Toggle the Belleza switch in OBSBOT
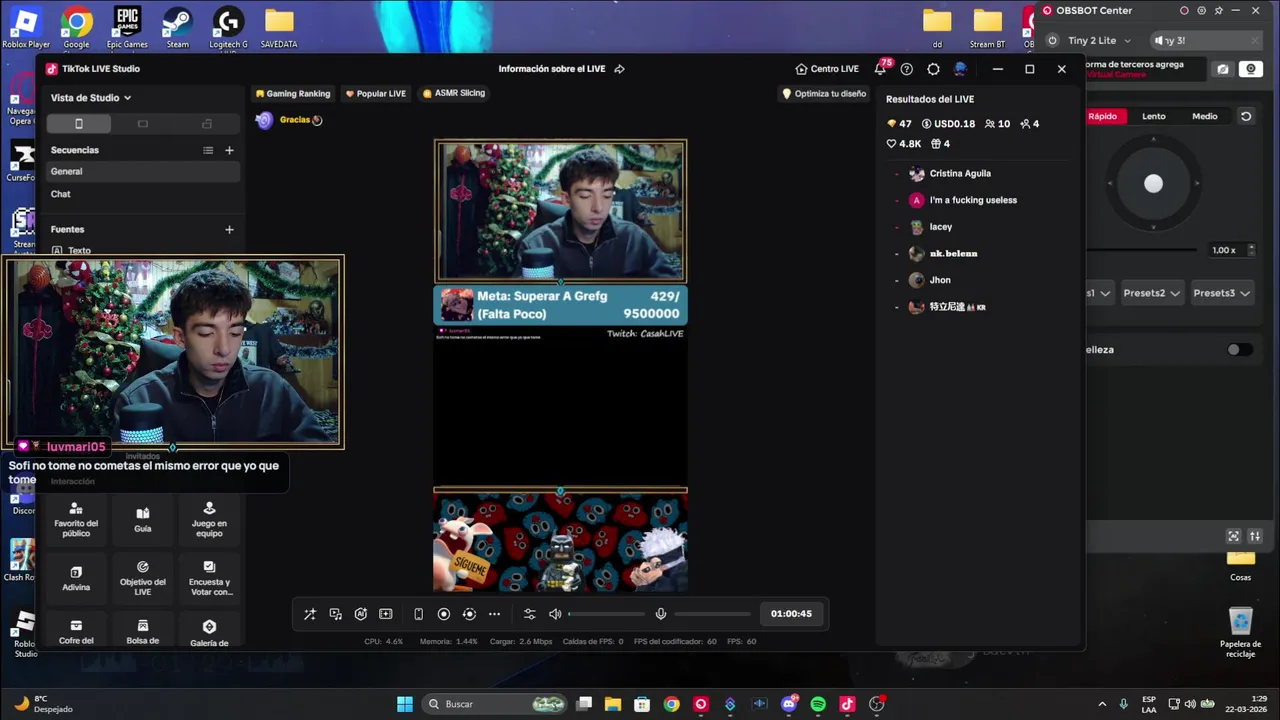1280x720 pixels. click(x=1239, y=350)
